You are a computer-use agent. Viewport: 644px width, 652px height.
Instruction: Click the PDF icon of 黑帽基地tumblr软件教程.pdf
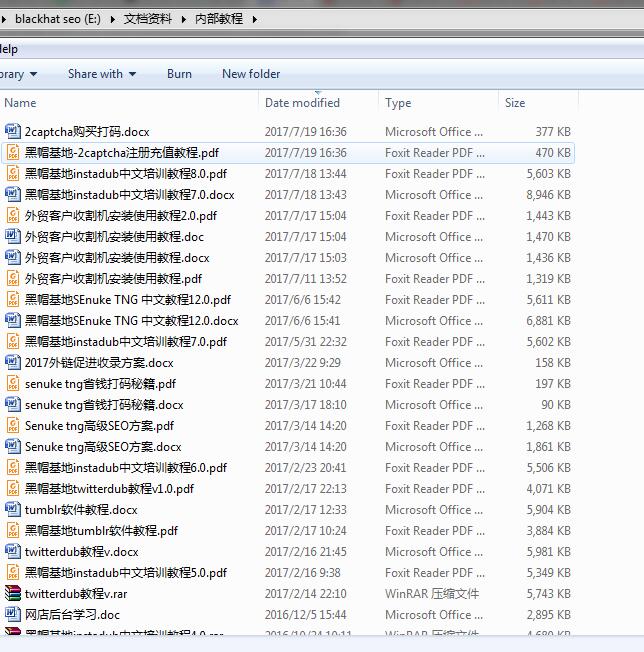12,531
